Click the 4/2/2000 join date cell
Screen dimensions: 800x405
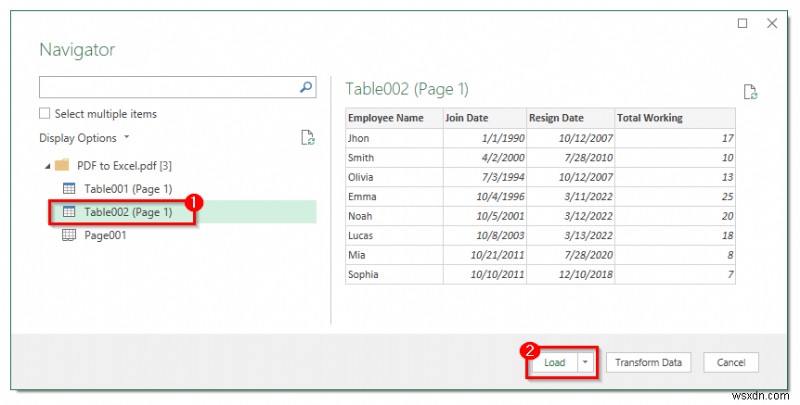pos(484,158)
